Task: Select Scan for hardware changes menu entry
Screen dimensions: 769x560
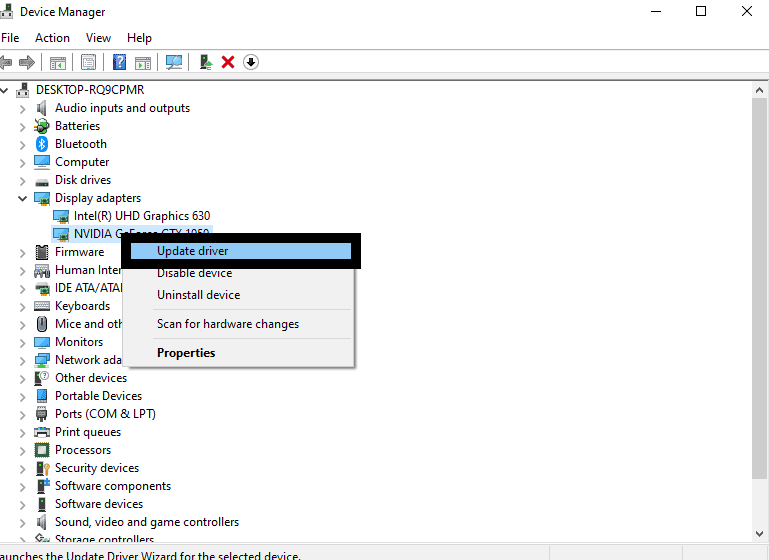Action: 238,324
